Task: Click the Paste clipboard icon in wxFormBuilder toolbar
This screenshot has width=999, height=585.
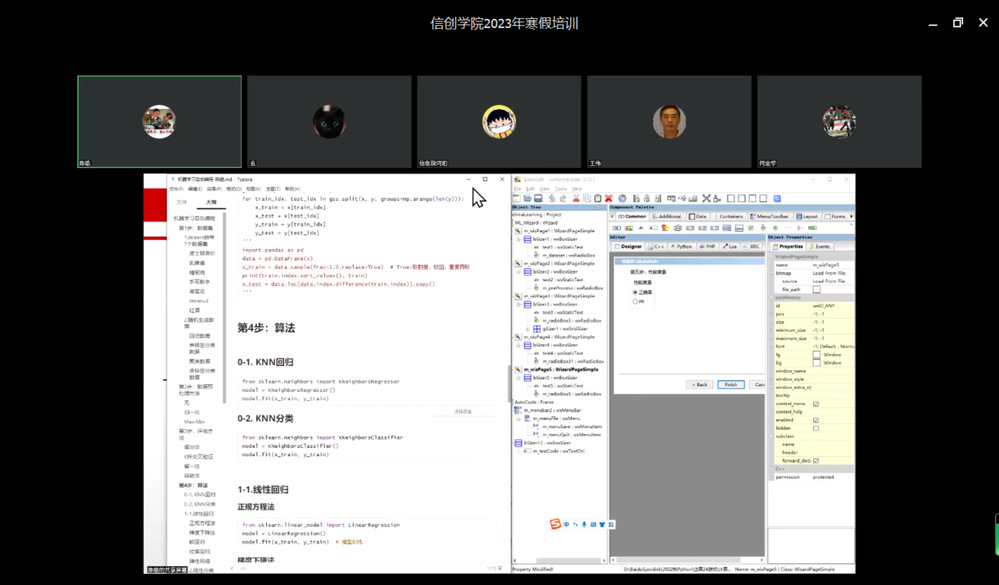Action: 598,199
